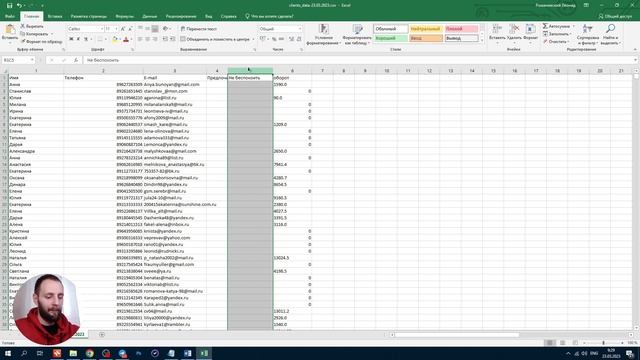This screenshot has width=640, height=360.
Task: Toggle underline formatting
Action: [x=86, y=39]
